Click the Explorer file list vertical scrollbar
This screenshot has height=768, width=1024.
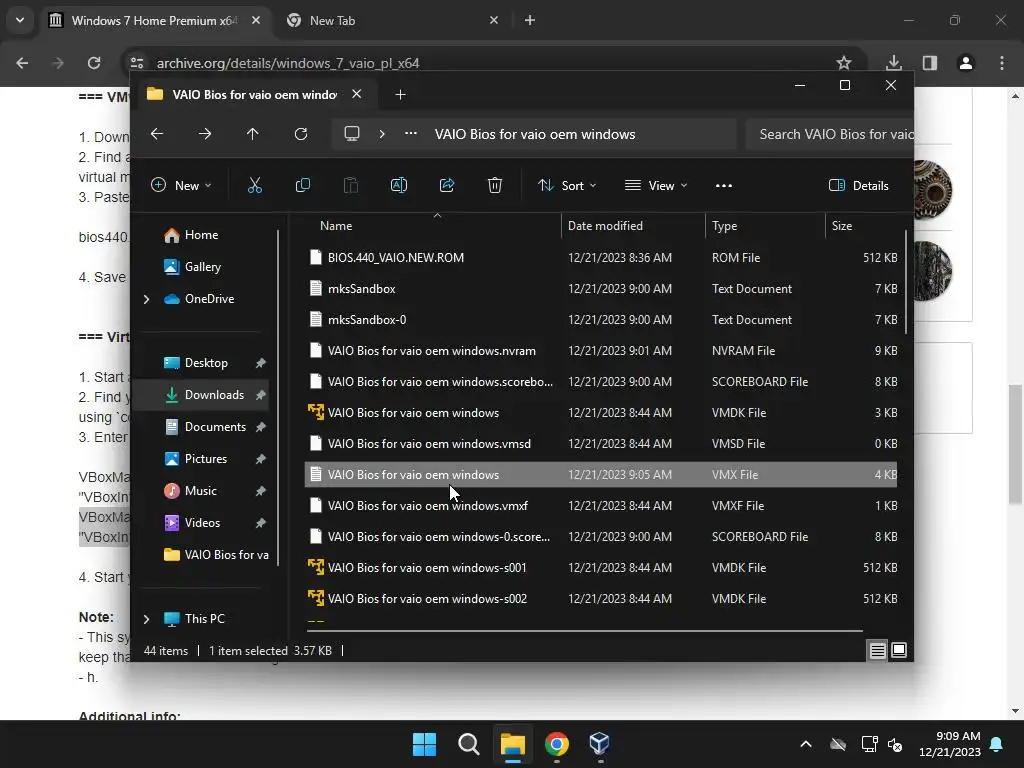(906, 282)
